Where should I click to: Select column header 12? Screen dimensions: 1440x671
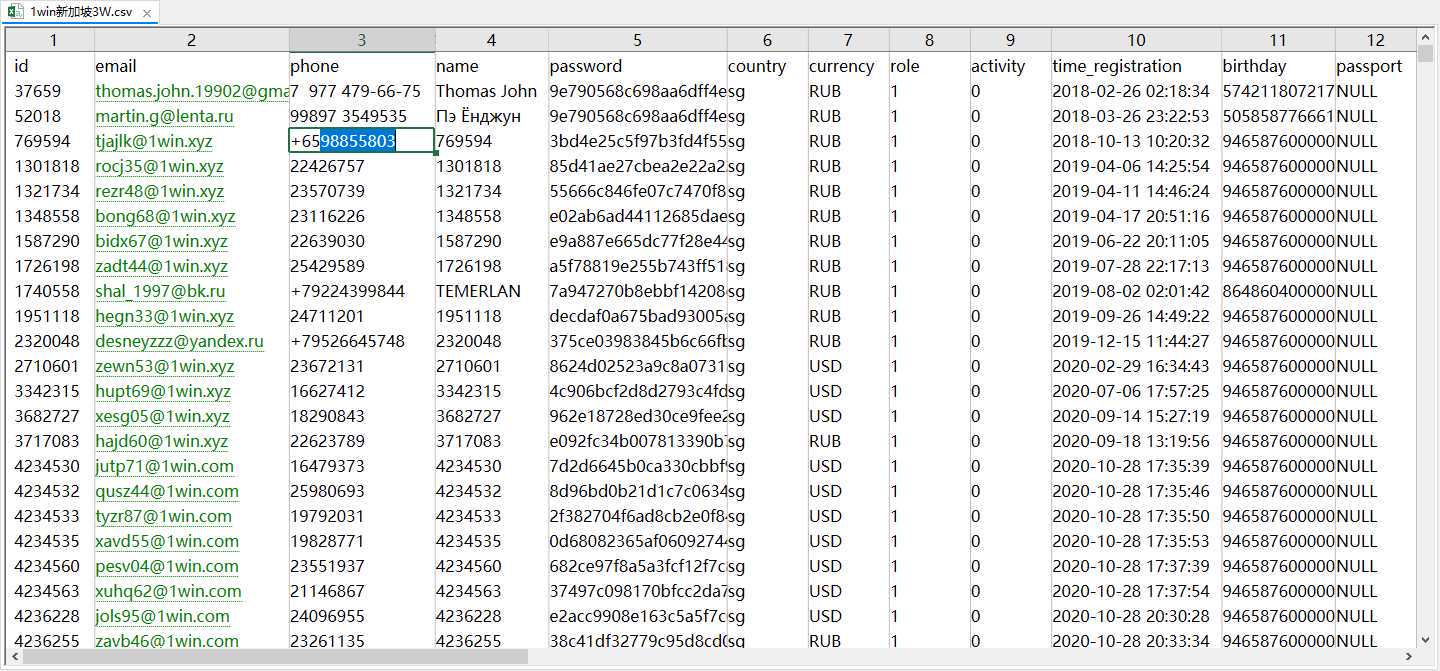[x=1376, y=41]
